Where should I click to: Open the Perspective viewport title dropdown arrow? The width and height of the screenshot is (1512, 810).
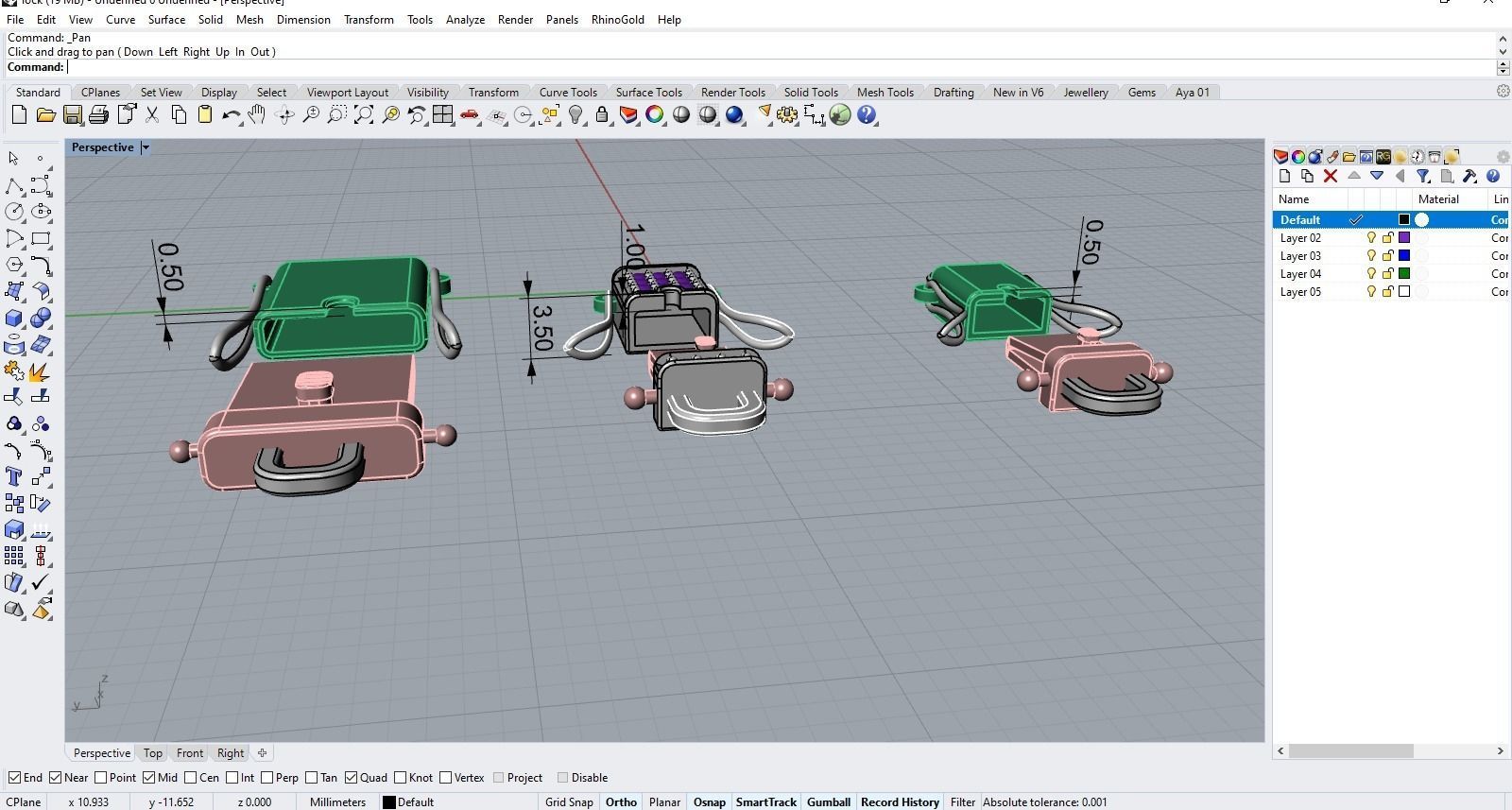pos(145,147)
